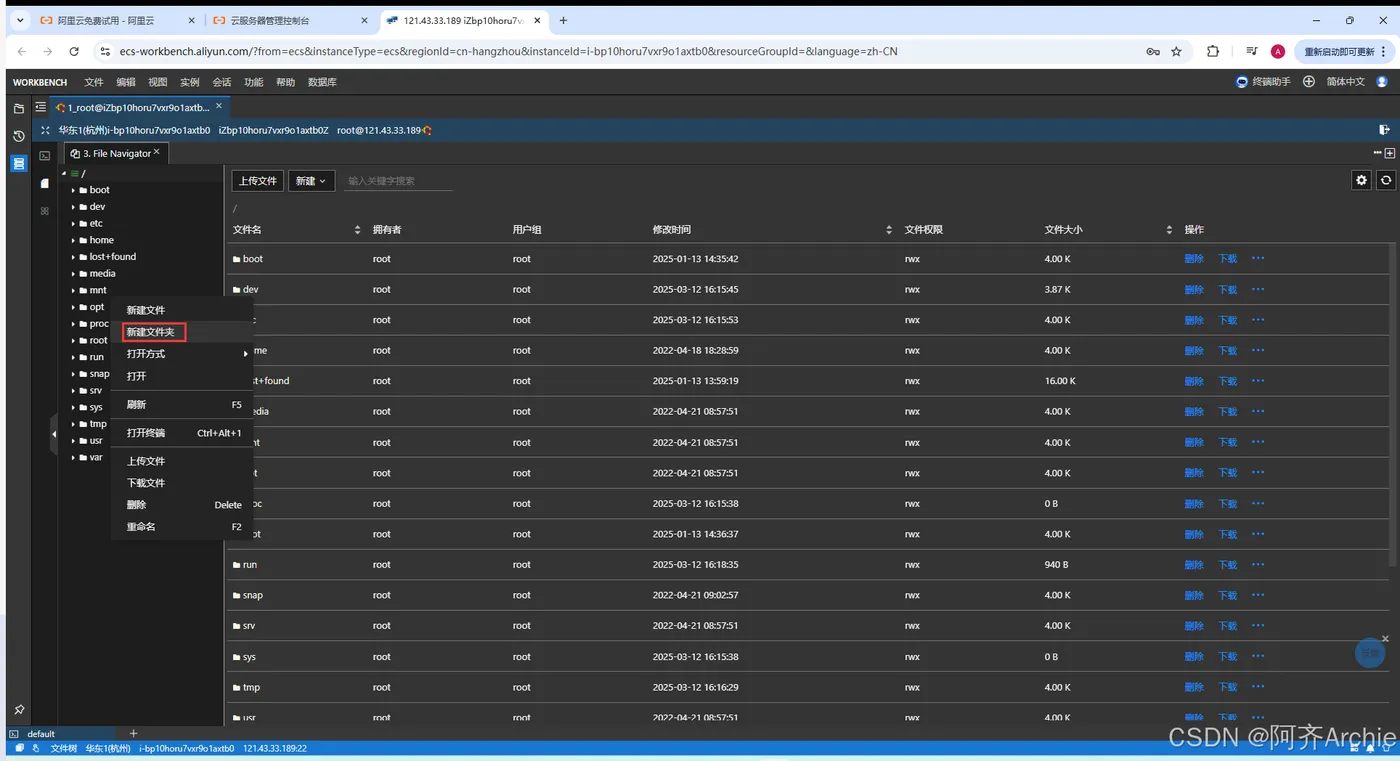Open the user account avatar in Workbench header
Image resolution: width=1400 pixels, height=761 pixels.
[x=1384, y=82]
